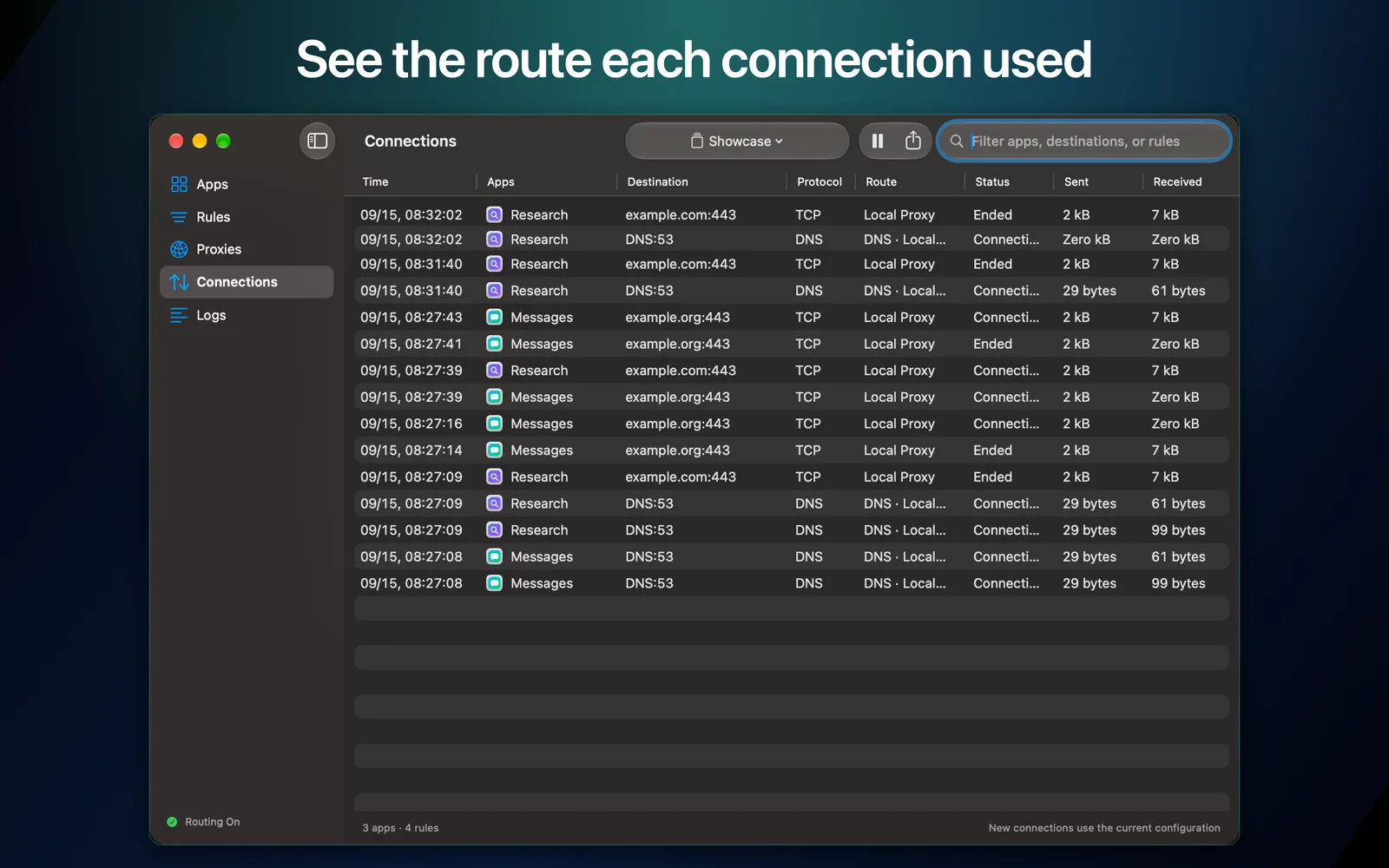Click TCP protocol in 08:27:43 row

coord(808,317)
